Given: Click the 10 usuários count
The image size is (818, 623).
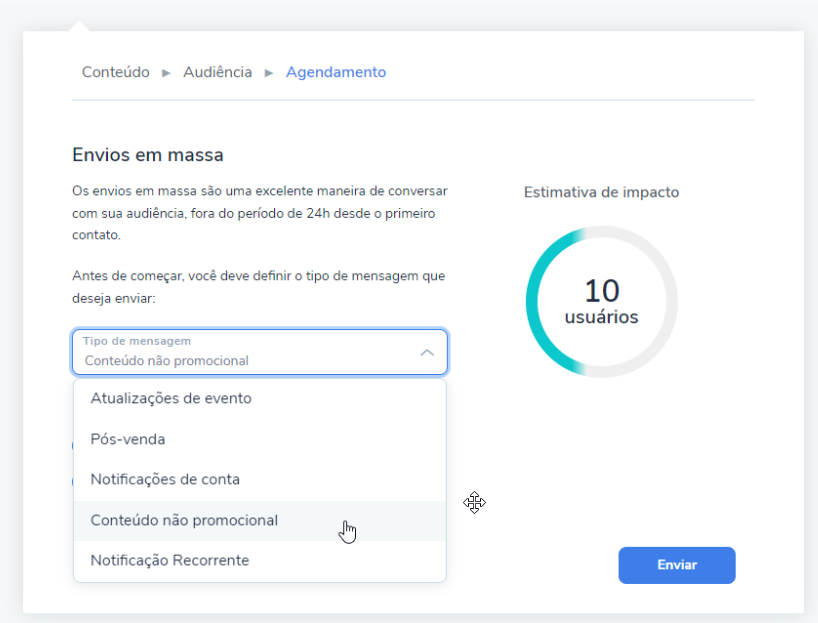Looking at the screenshot, I should coord(601,302).
